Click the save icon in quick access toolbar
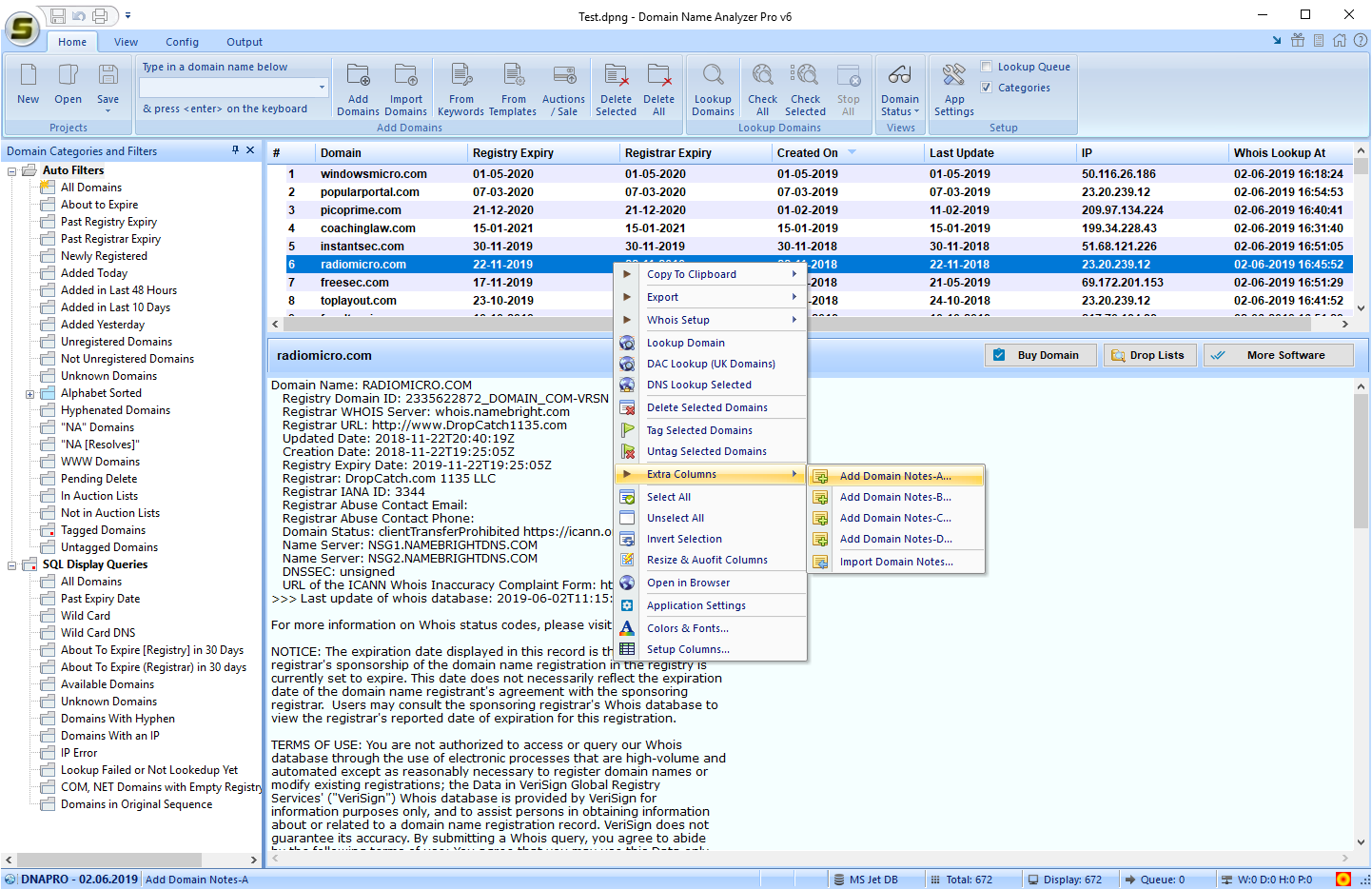Screen dimensions: 1372x890 [58, 16]
